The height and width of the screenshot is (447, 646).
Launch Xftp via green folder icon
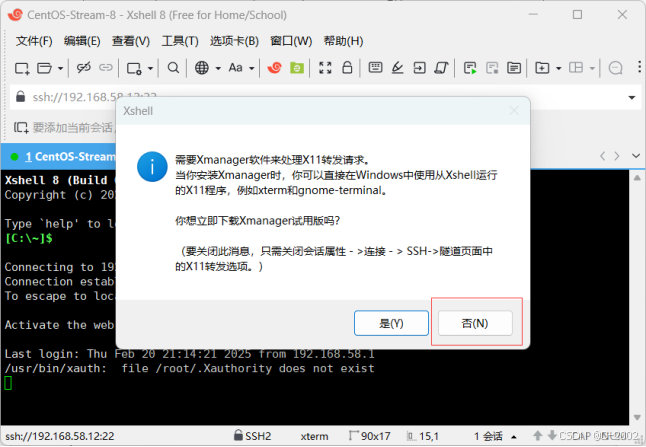point(297,68)
